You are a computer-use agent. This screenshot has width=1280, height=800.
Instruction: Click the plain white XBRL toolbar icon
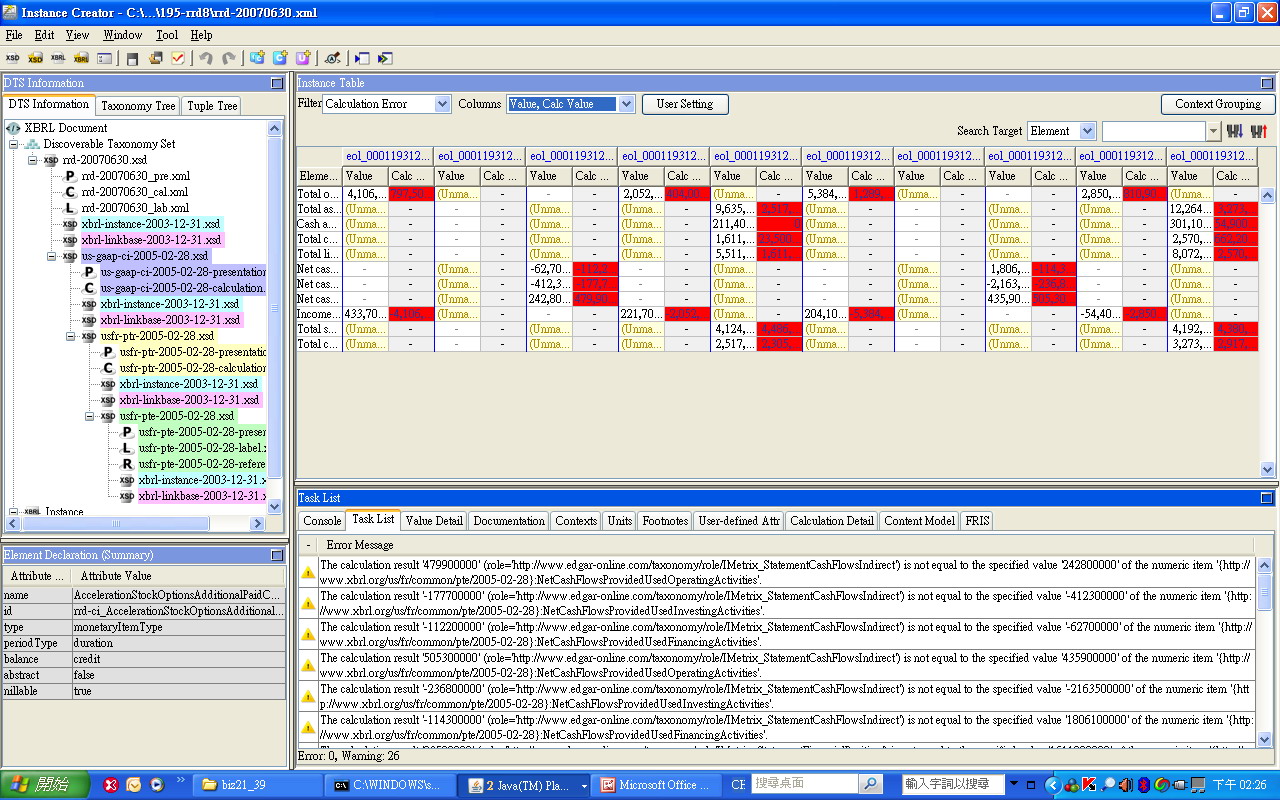coord(58,58)
